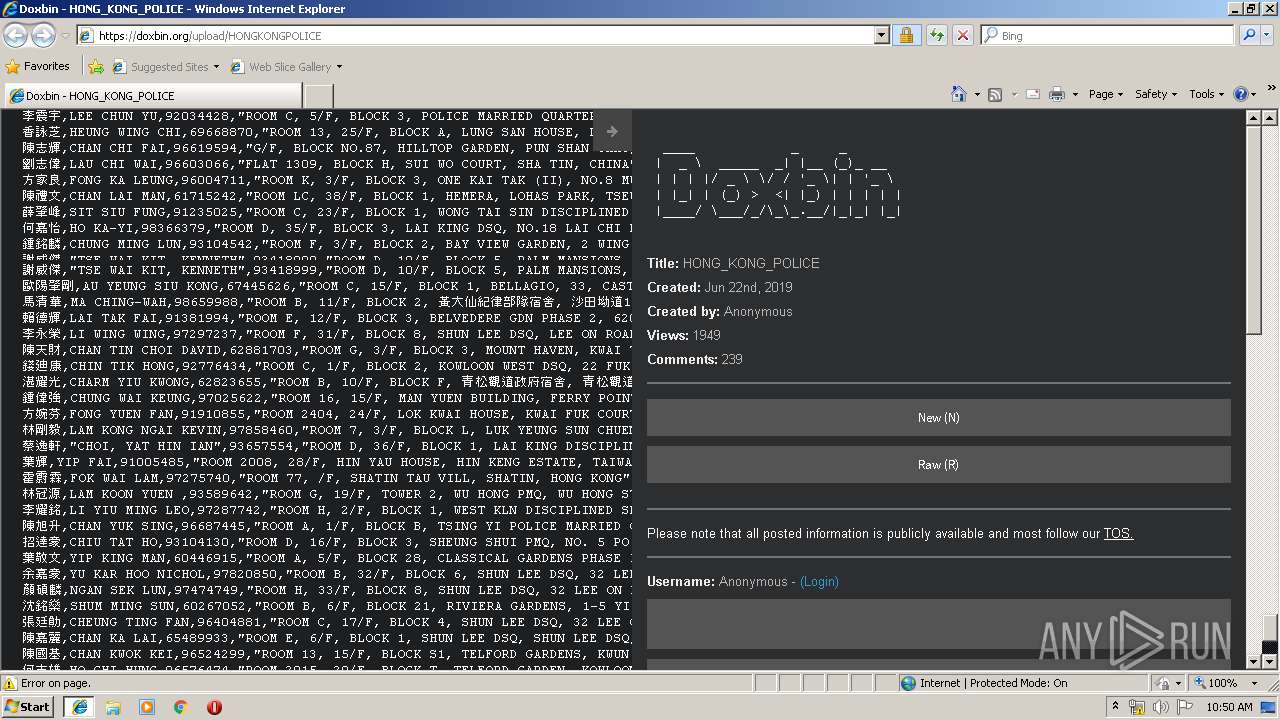
Task: Expand Suggested Sites dropdown arrow
Action: (216, 67)
